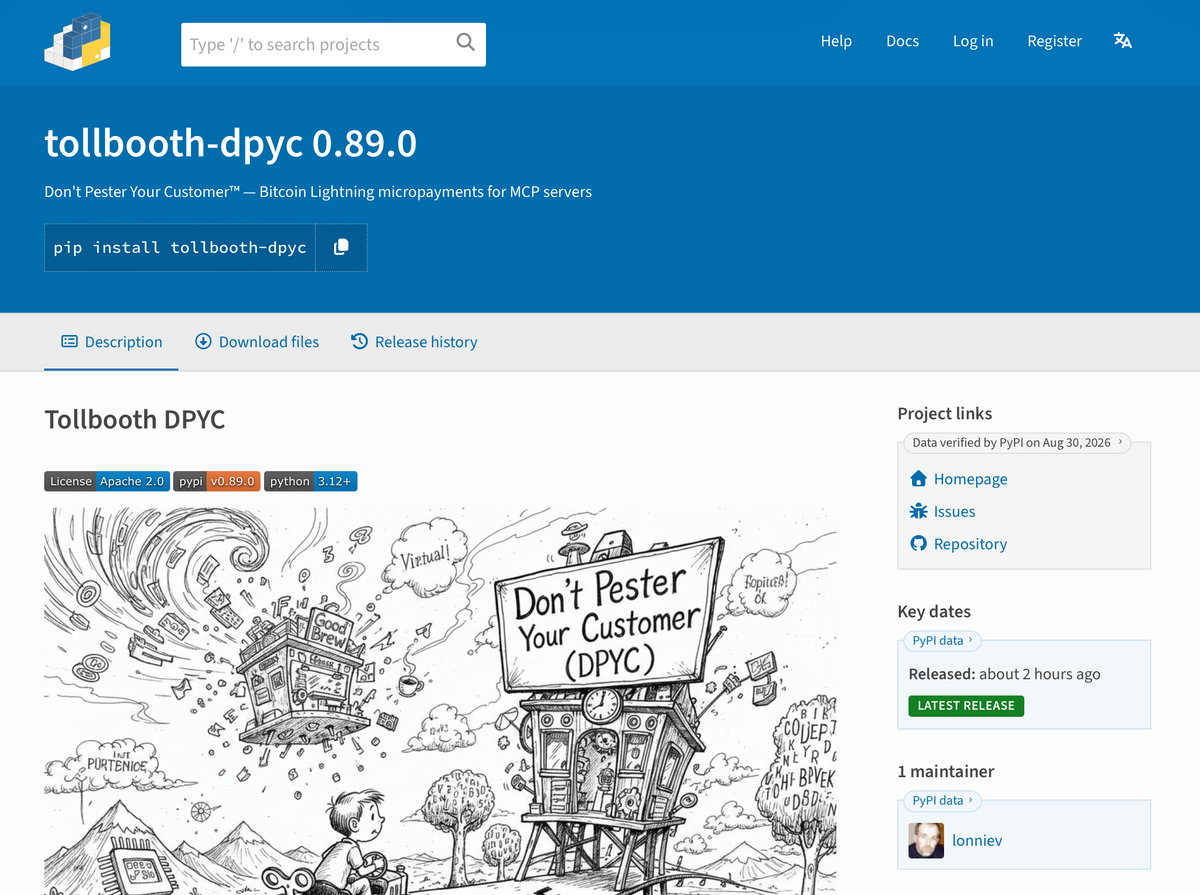Switch to the Description tab

pyautogui.click(x=111, y=342)
